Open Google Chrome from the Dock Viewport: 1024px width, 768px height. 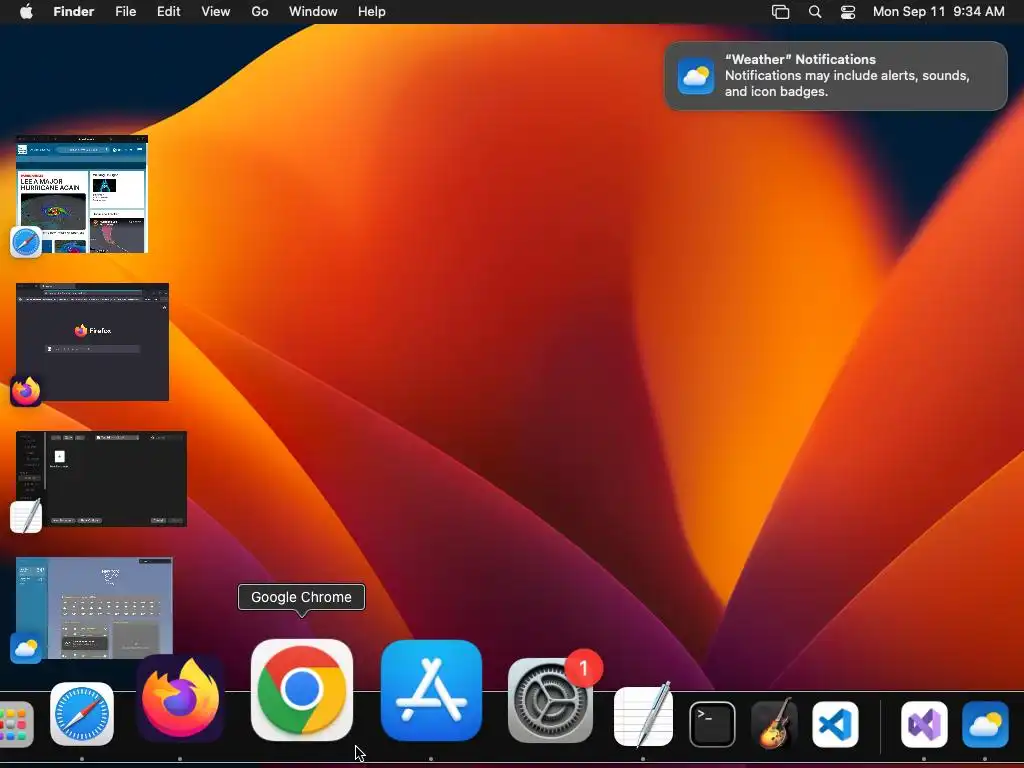pyautogui.click(x=302, y=690)
